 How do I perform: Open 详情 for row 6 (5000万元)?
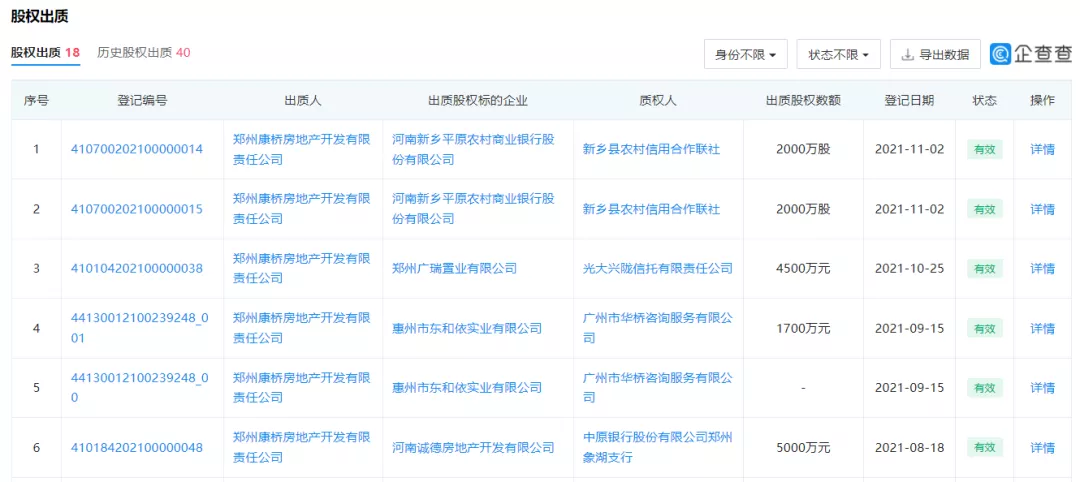click(1042, 448)
